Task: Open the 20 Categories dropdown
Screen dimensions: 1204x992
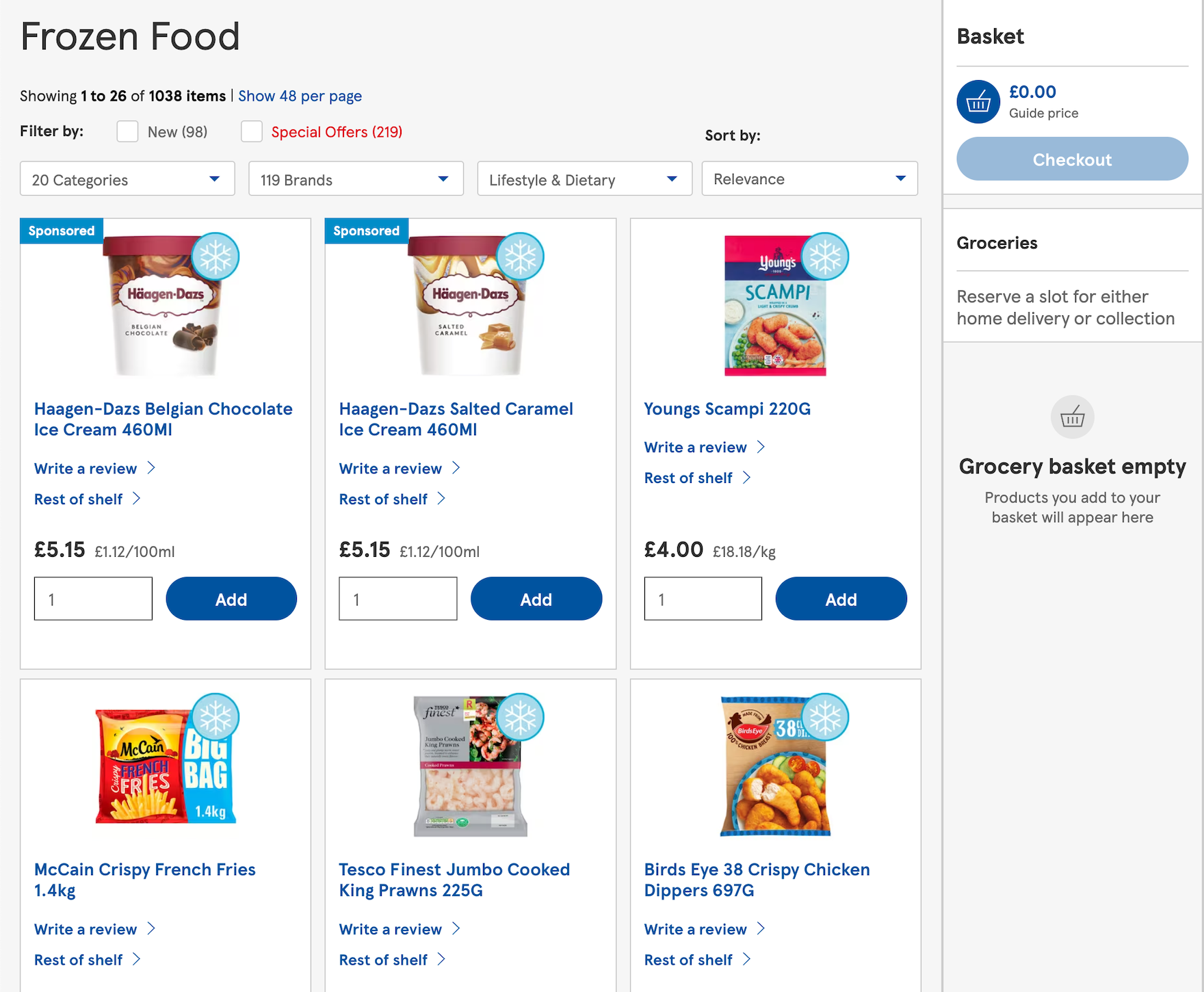Action: (127, 179)
